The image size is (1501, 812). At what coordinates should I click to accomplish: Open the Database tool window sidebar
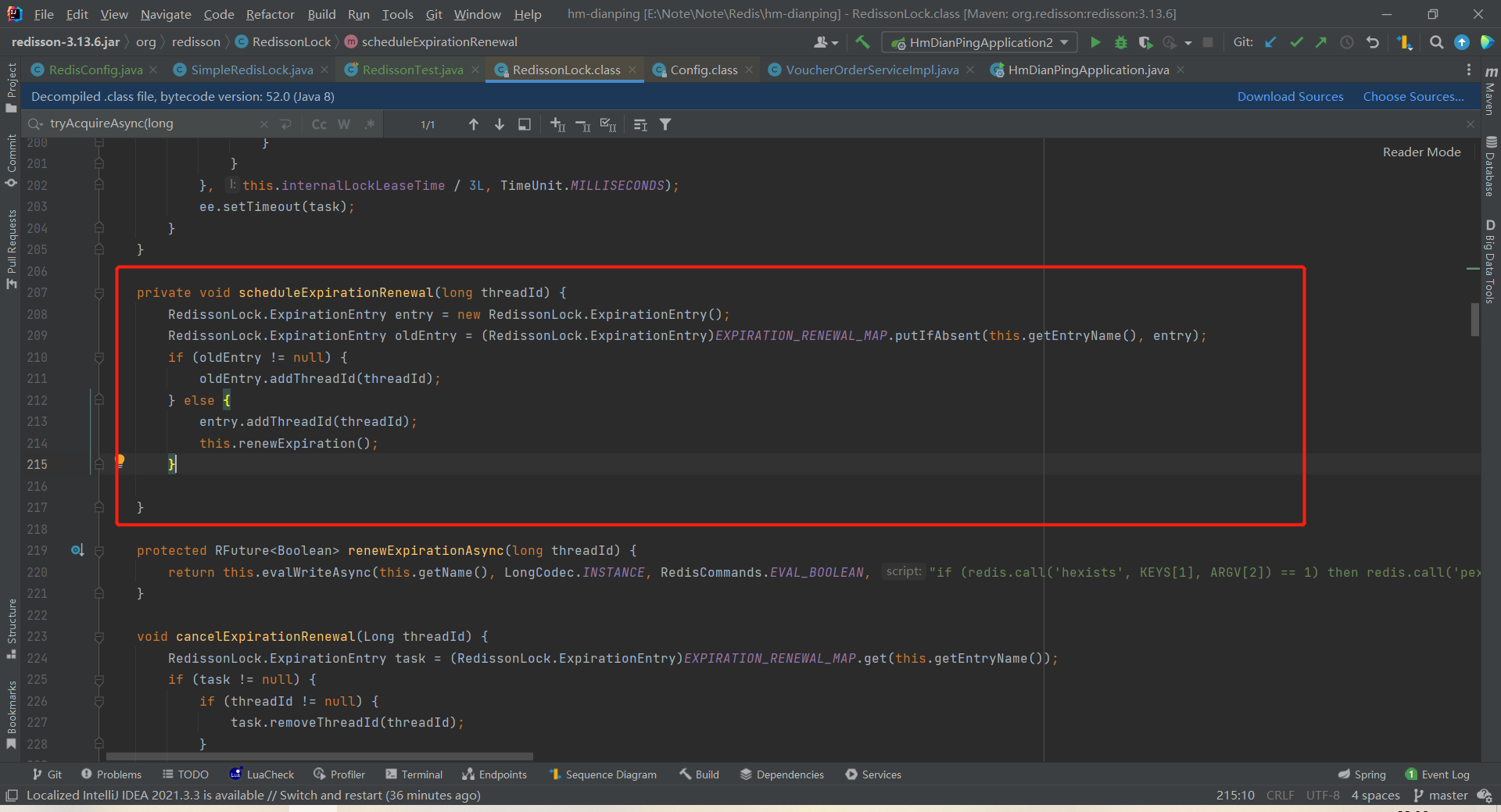(x=1491, y=166)
